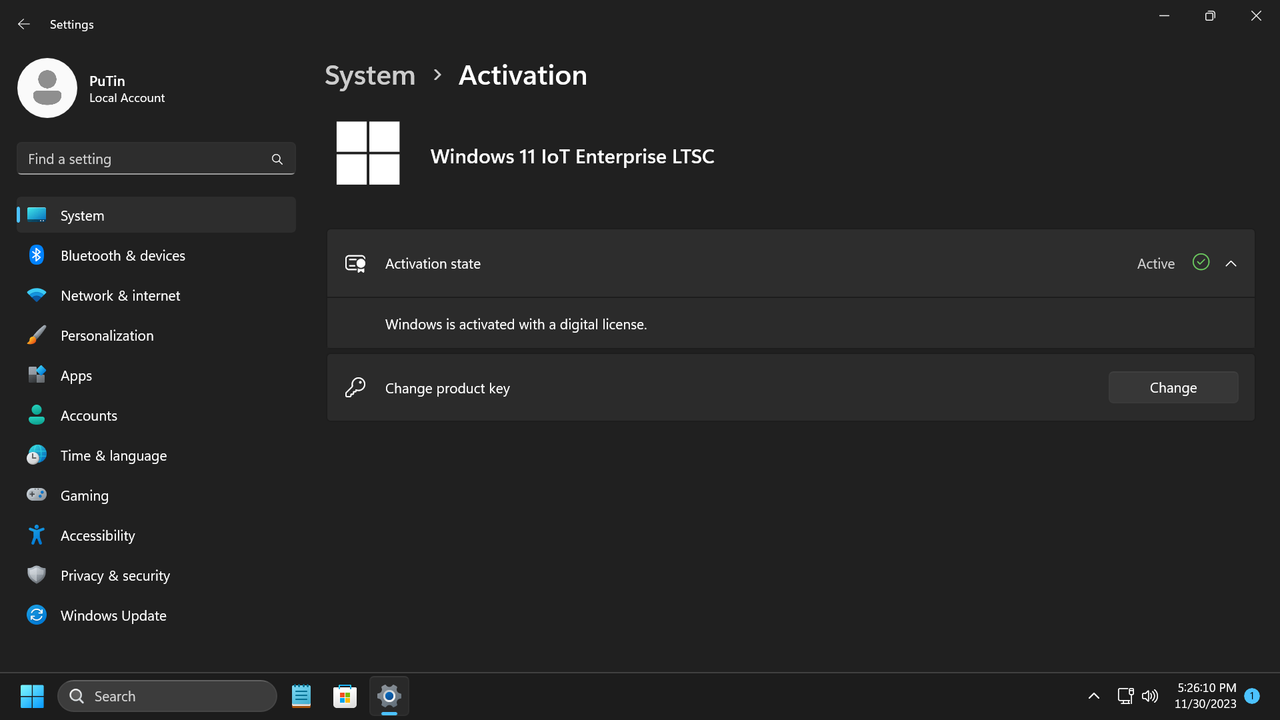Go back using the arrow button
Viewport: 1280px width, 720px height.
pos(23,23)
